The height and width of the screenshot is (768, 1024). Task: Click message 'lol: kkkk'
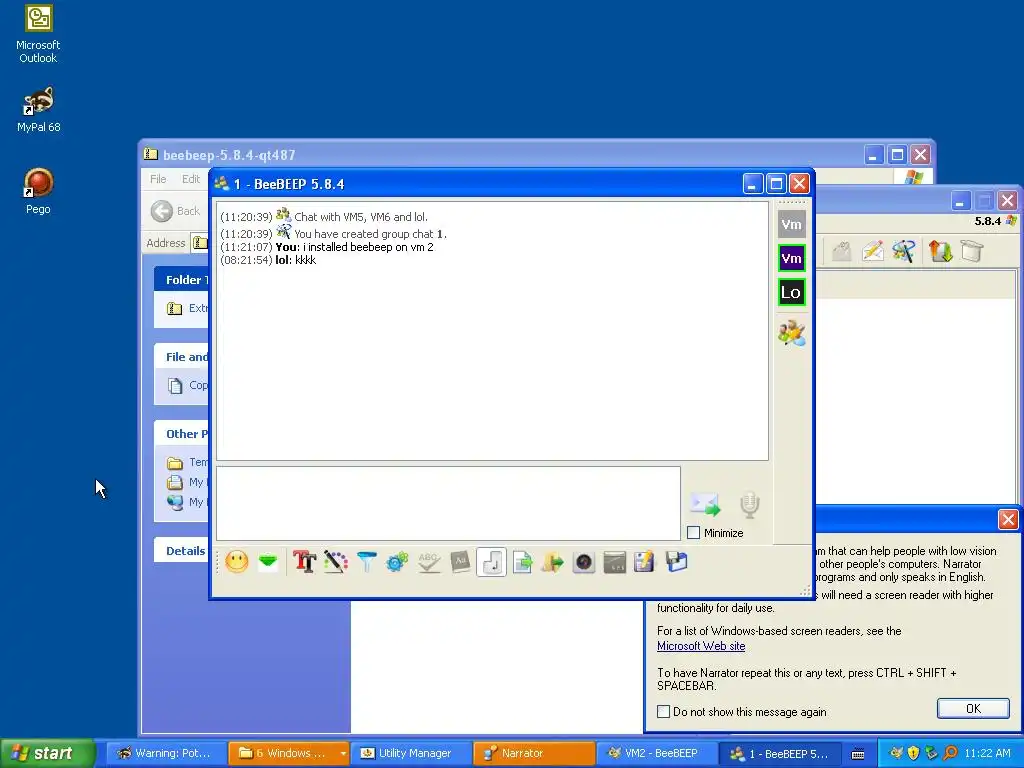[296, 260]
